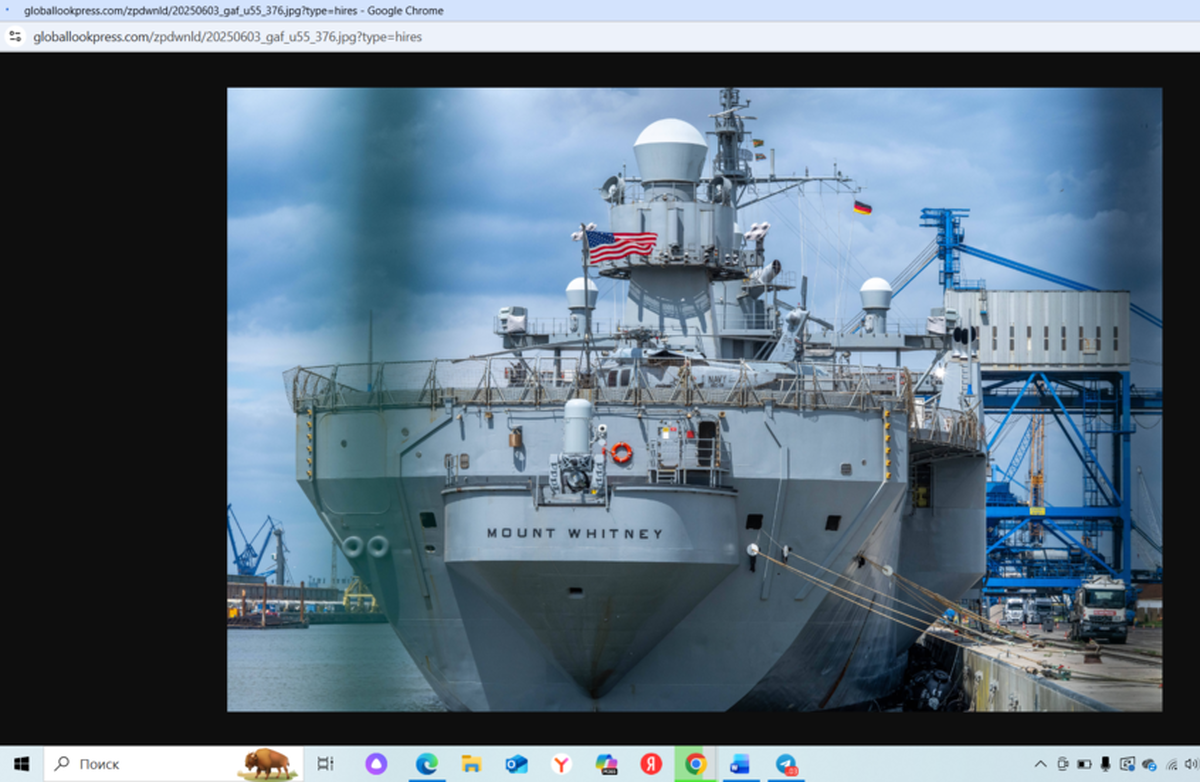This screenshot has width=1200, height=782.
Task: Open the speaker volume tray icon
Action: point(1190,764)
